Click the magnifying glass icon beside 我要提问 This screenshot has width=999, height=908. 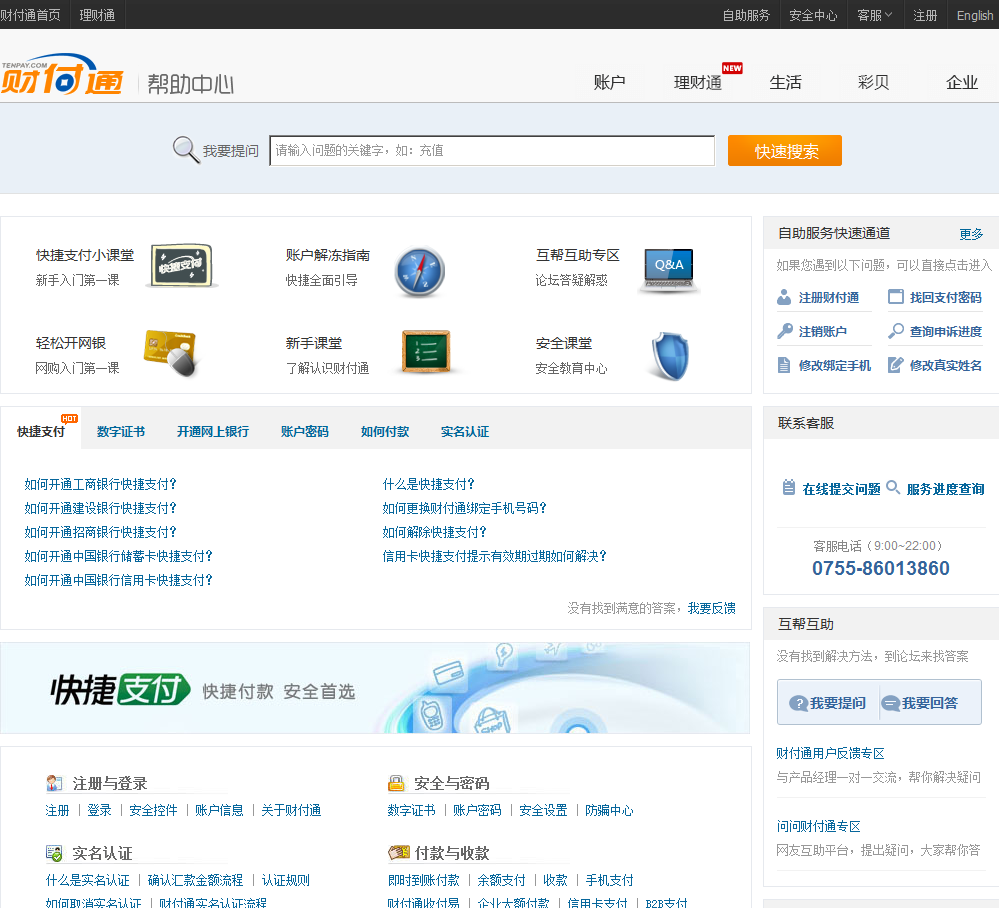(x=185, y=150)
